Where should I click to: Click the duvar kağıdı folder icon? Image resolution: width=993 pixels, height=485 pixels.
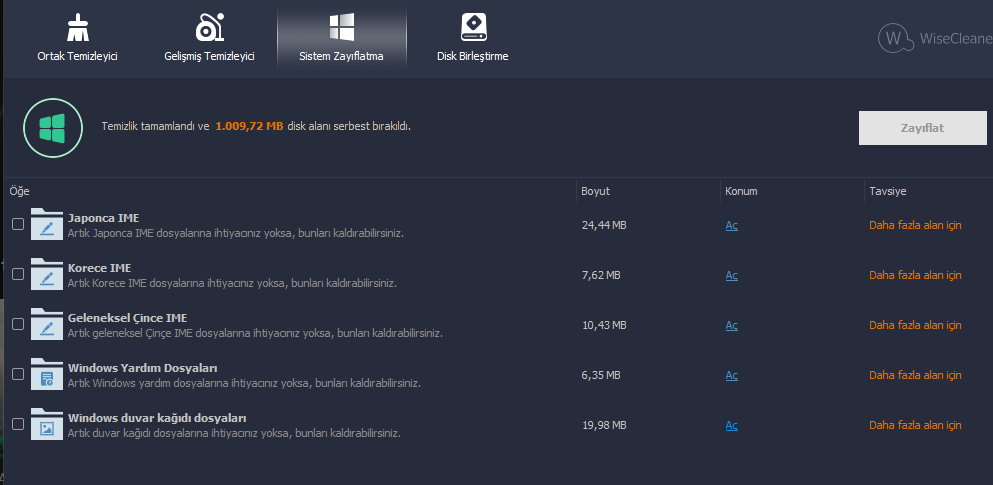tap(47, 424)
